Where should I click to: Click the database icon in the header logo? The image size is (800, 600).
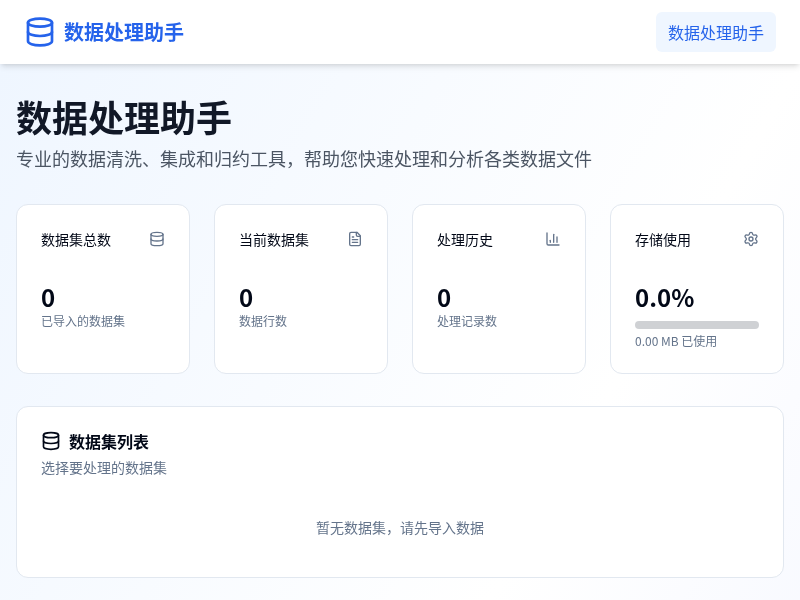(39, 32)
